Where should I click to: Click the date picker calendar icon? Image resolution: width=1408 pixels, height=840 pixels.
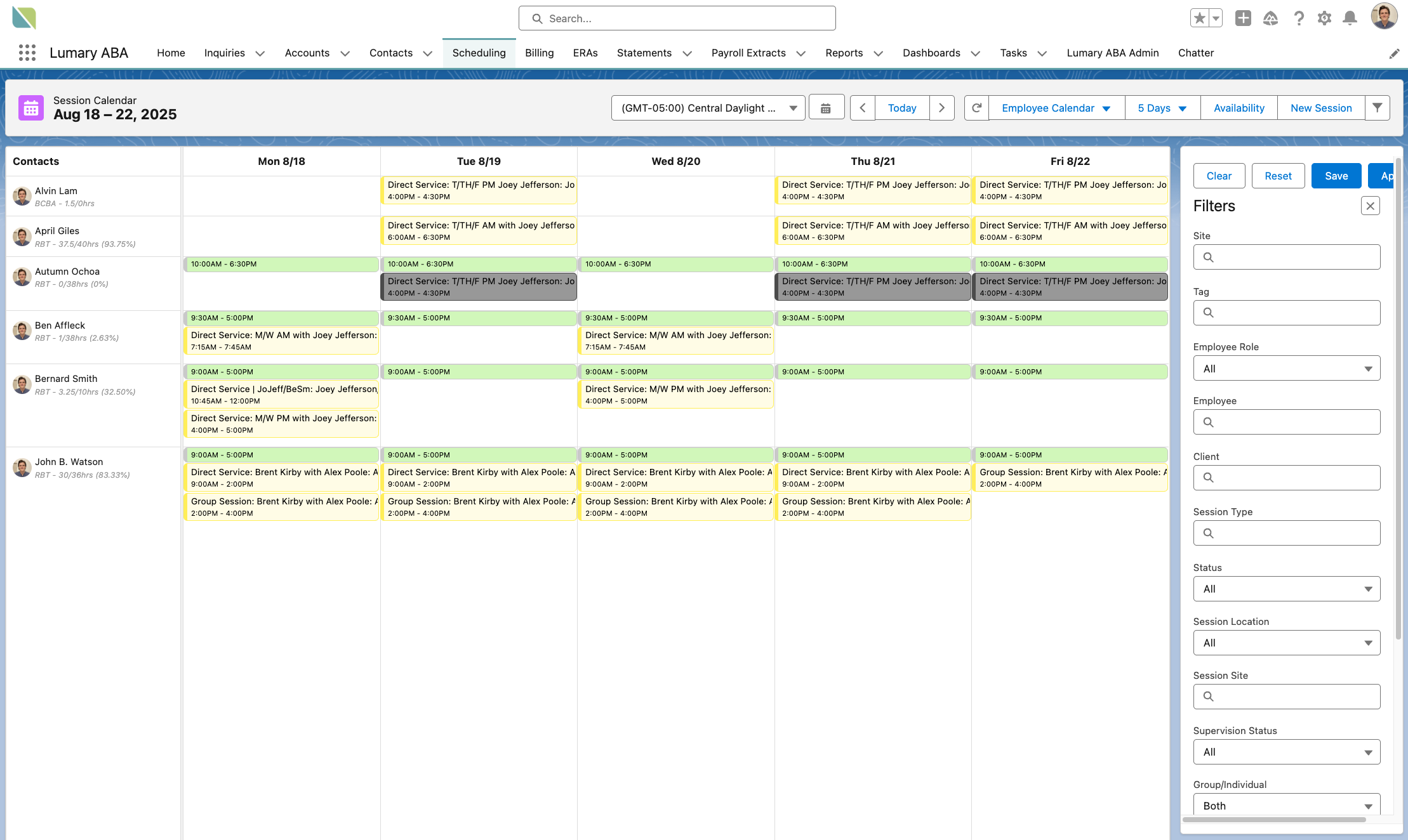(x=825, y=108)
